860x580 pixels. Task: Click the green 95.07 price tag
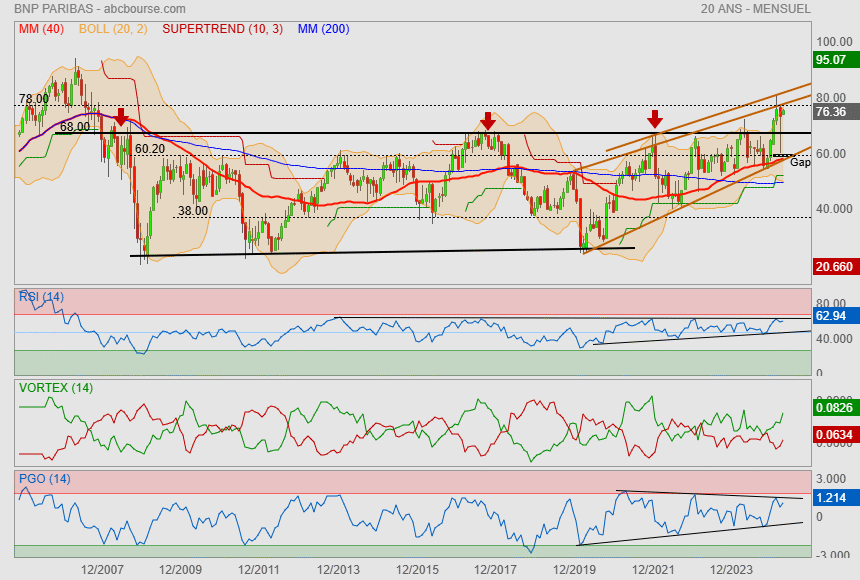(x=831, y=60)
